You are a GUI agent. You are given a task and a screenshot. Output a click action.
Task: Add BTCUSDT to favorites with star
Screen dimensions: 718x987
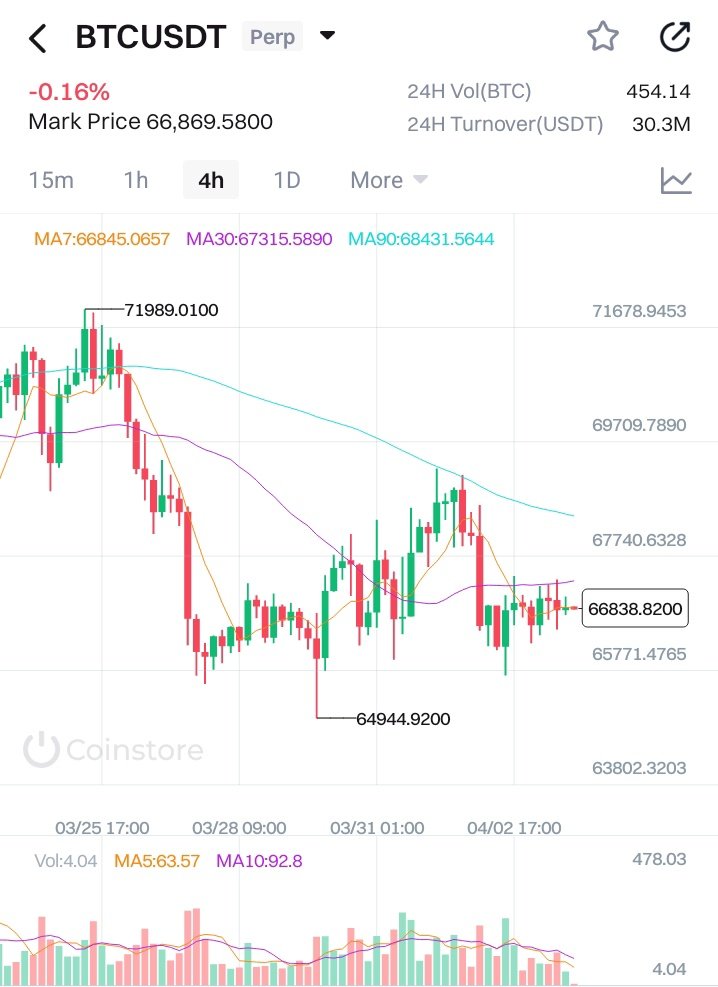[x=602, y=38]
